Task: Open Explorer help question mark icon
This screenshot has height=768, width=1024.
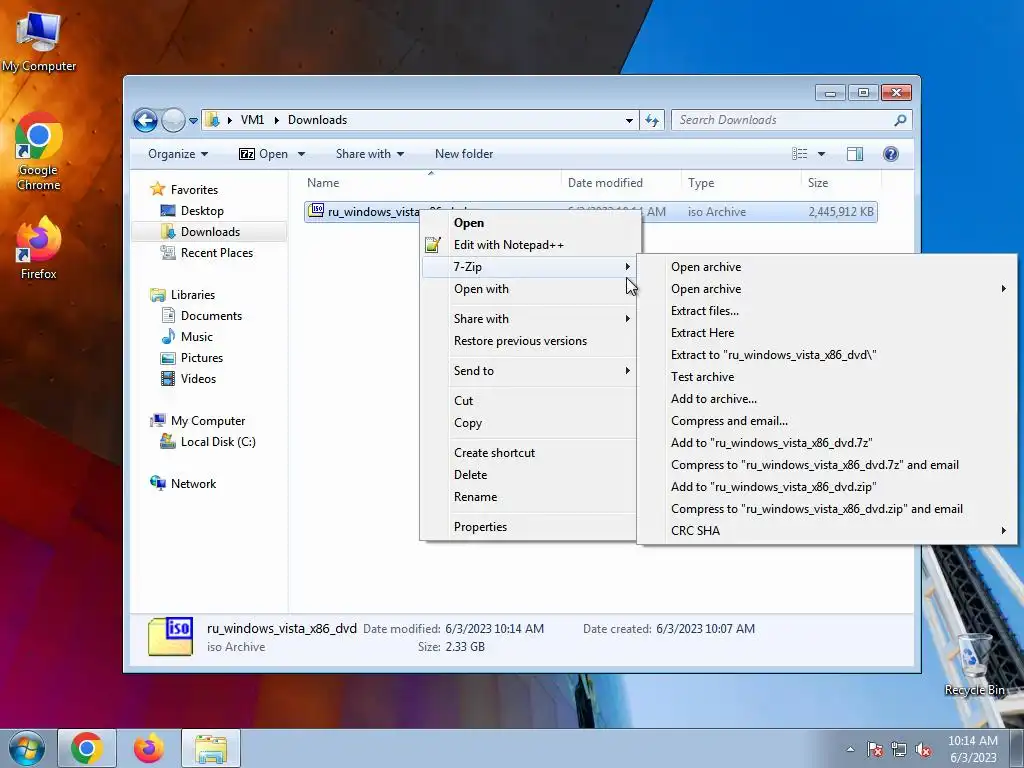Action: (x=890, y=153)
